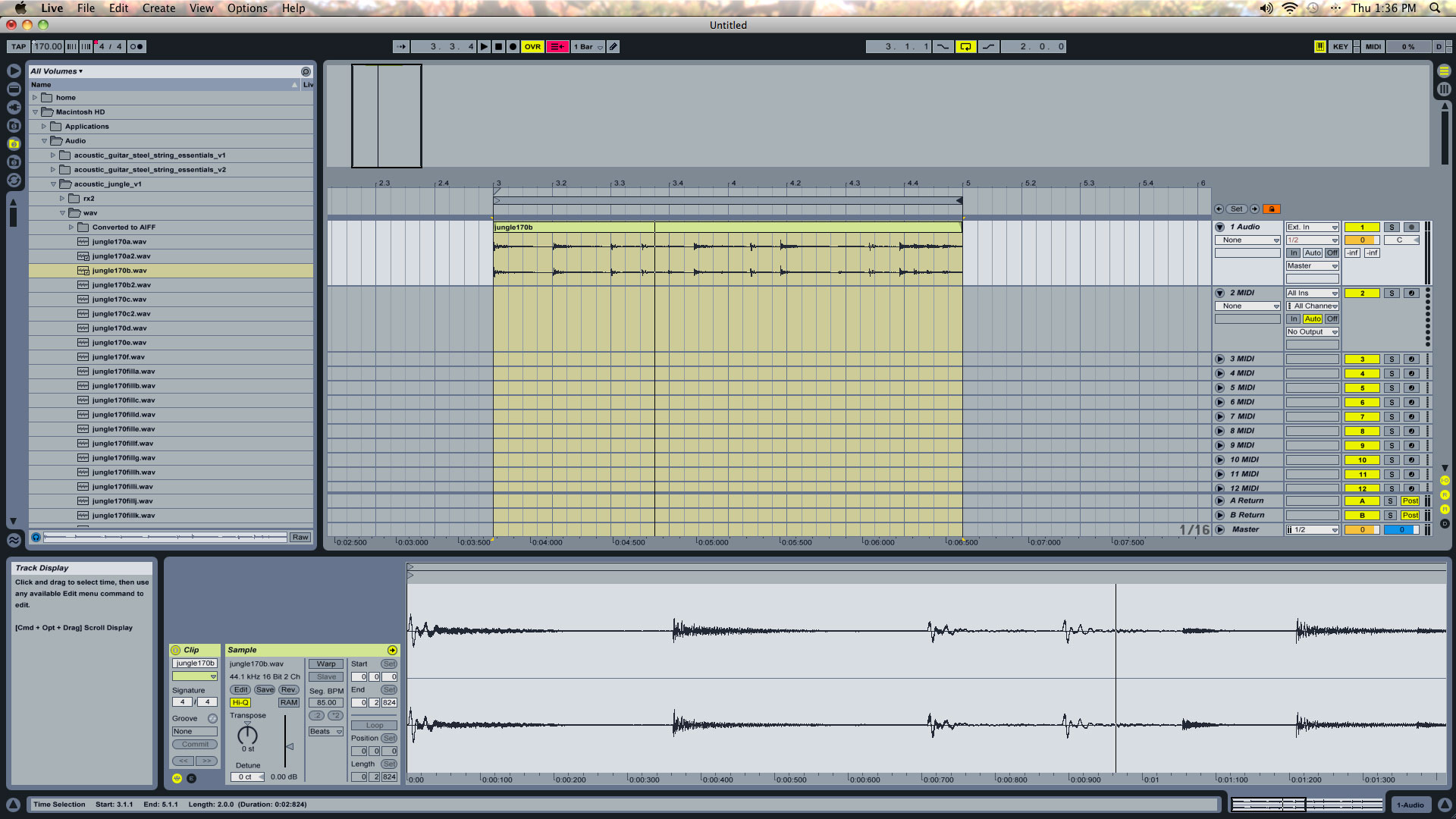Open the 1 Bar quantization dropdown

tap(588, 47)
